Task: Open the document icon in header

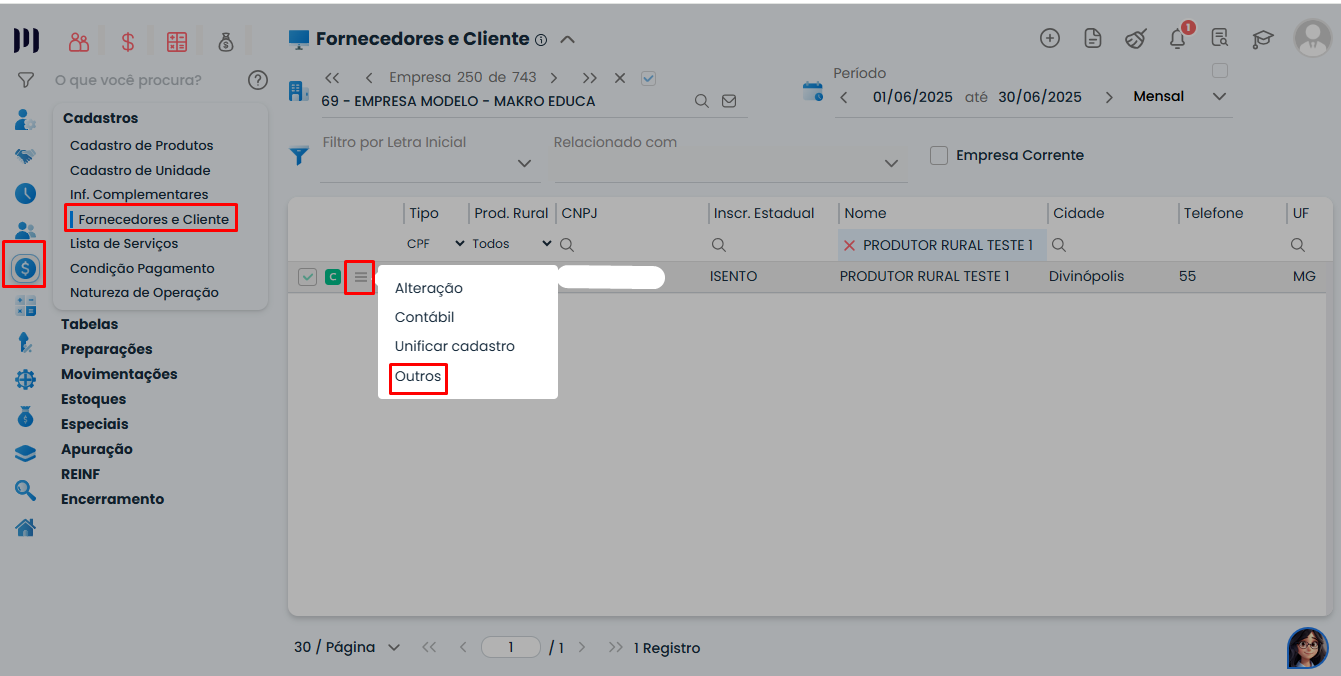Action: point(1093,38)
